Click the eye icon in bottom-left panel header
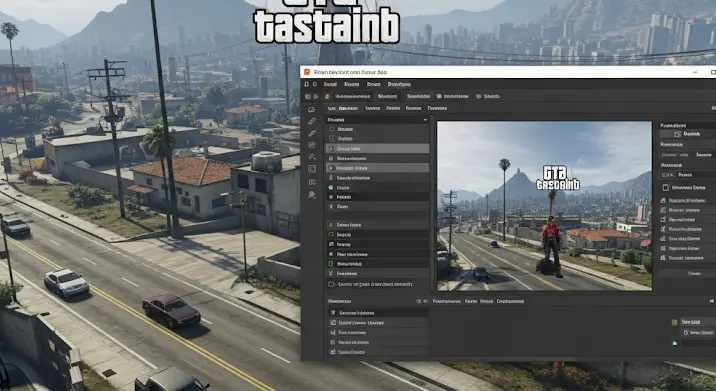This screenshot has width=716, height=391. [x=425, y=301]
